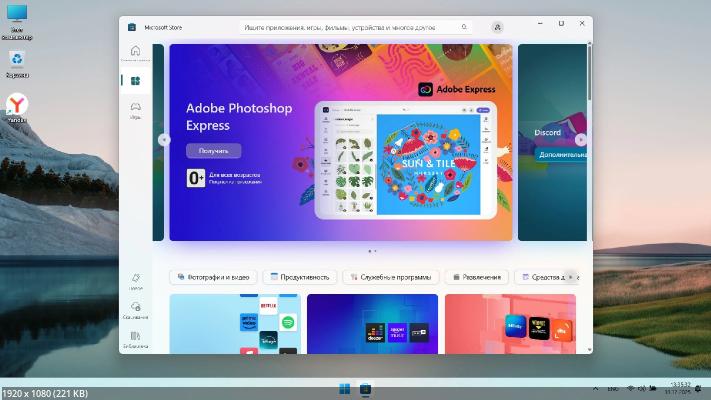Viewport: 711px width, 400px height.
Task: Click the user profile avatar icon
Action: (x=498, y=27)
